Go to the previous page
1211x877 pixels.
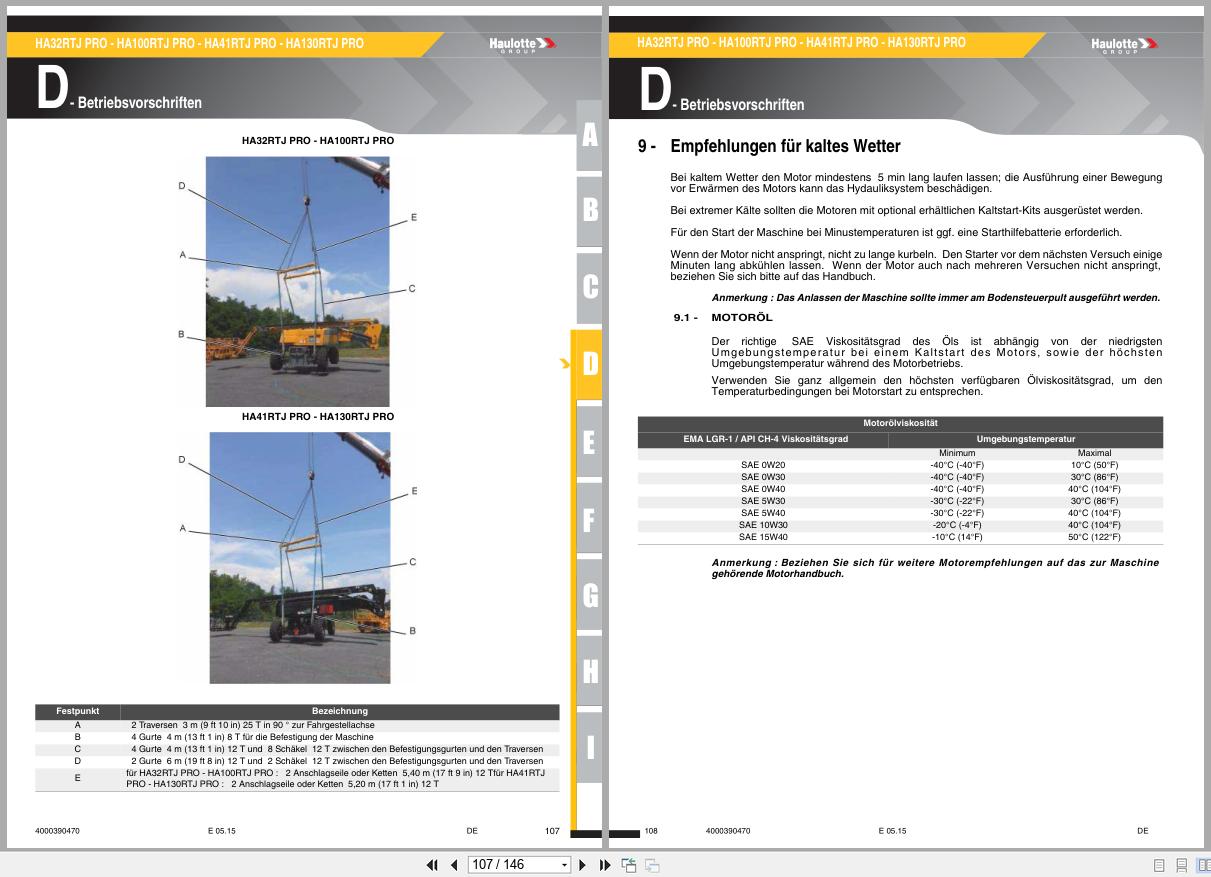pos(454,865)
